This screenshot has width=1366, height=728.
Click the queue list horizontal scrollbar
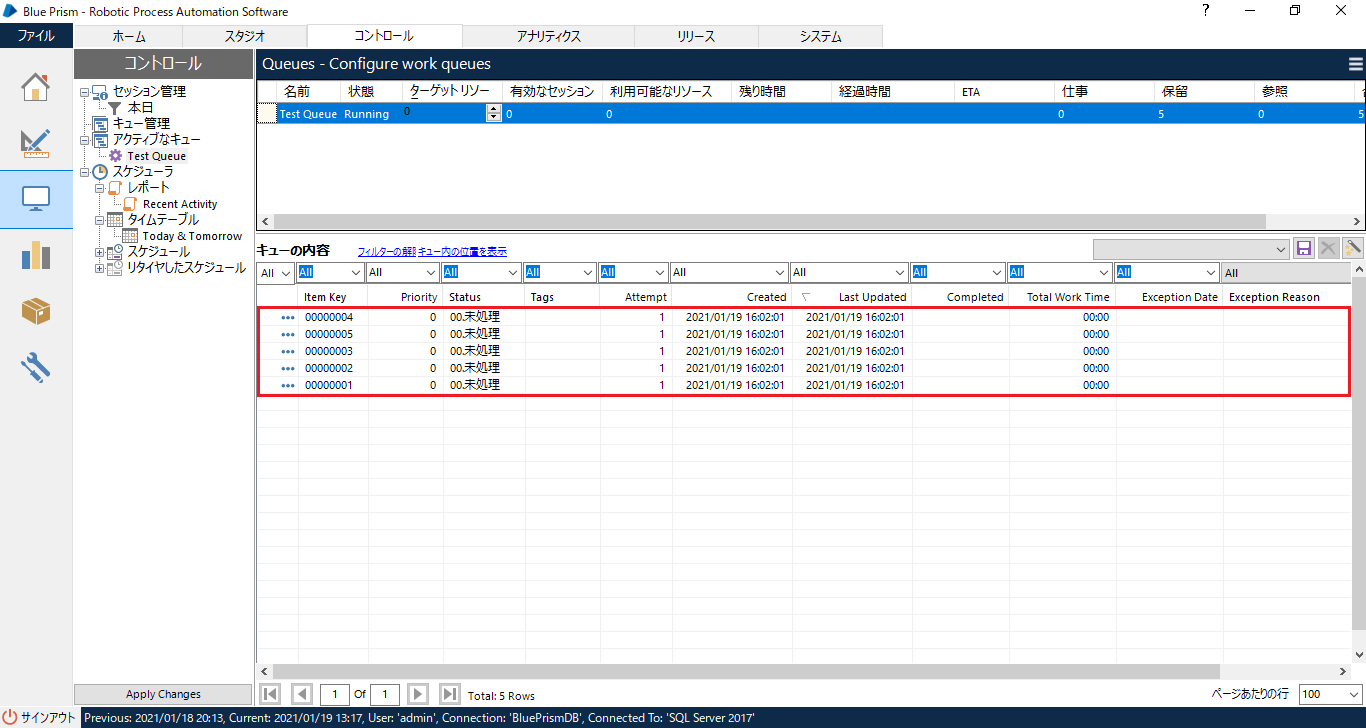tap(769, 221)
